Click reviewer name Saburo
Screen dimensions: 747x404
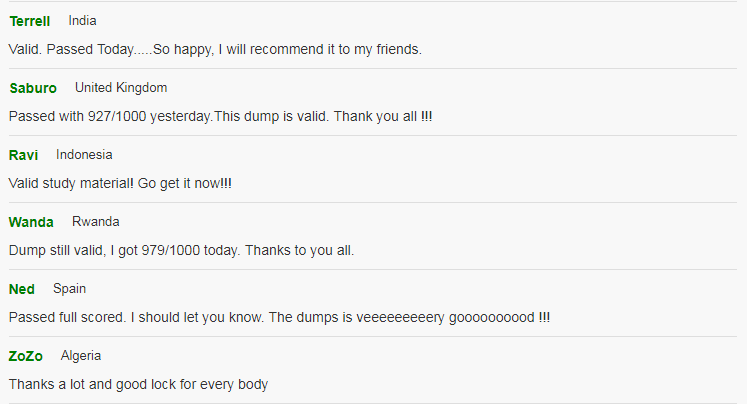point(33,88)
